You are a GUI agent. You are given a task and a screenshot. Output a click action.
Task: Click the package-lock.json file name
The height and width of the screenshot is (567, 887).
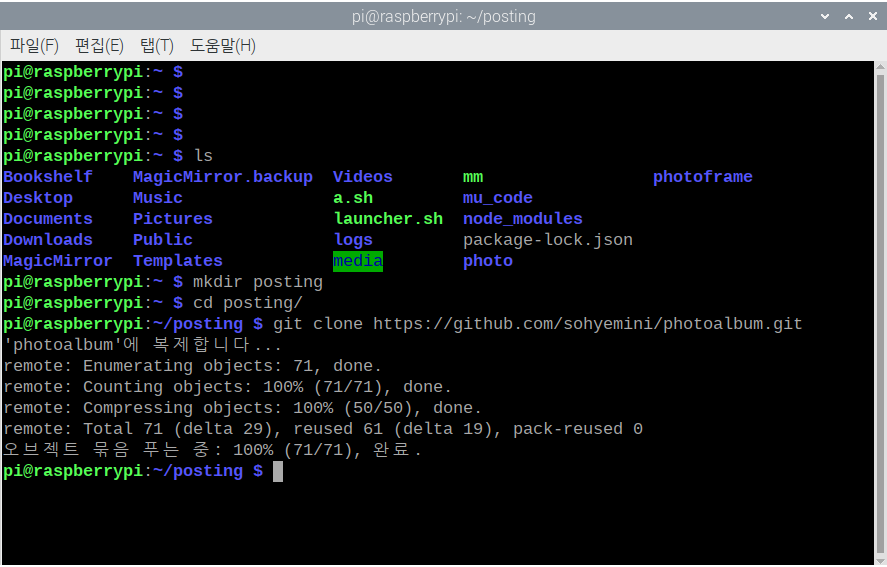(548, 240)
